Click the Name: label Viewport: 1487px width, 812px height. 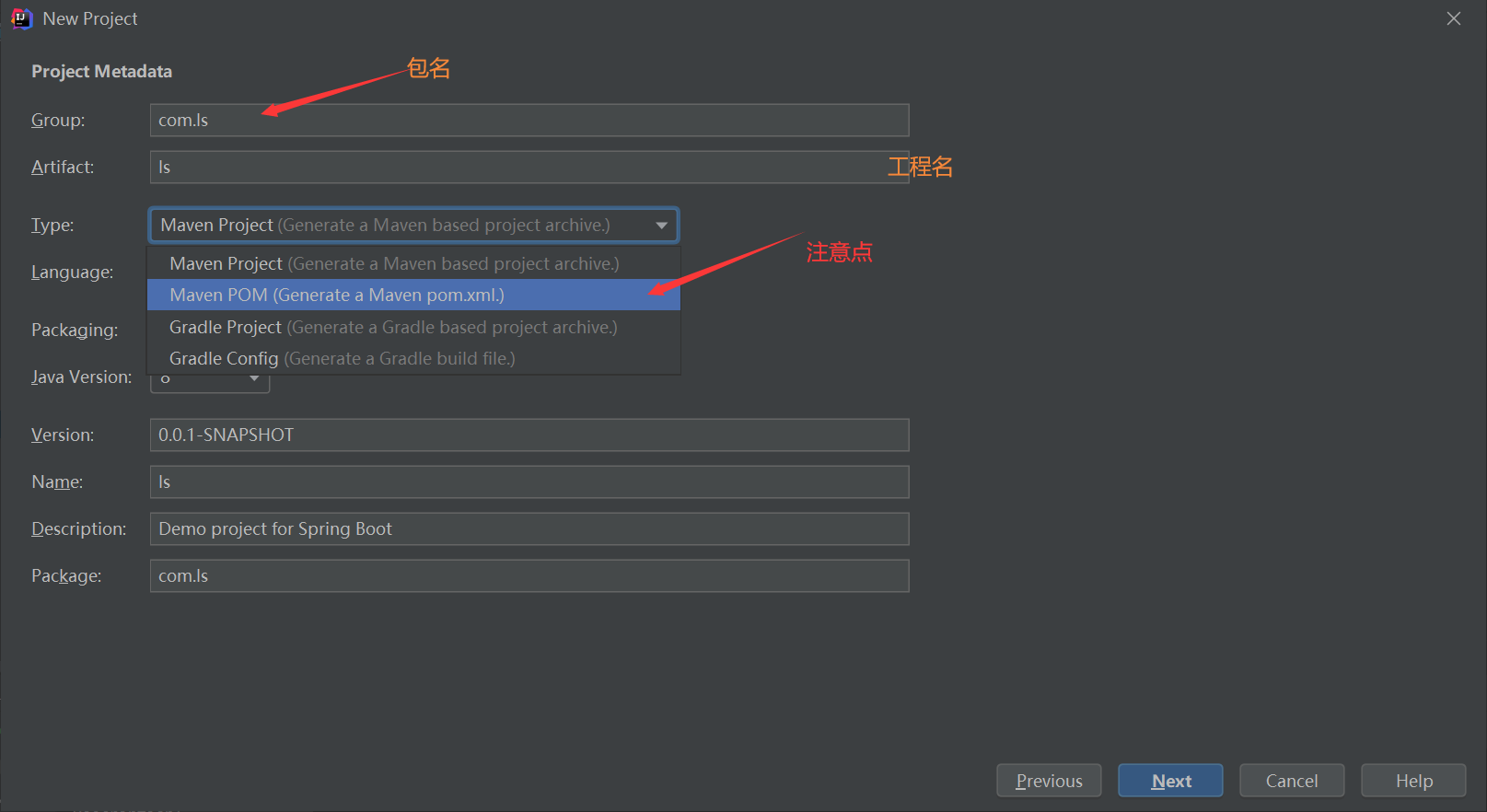coord(57,482)
